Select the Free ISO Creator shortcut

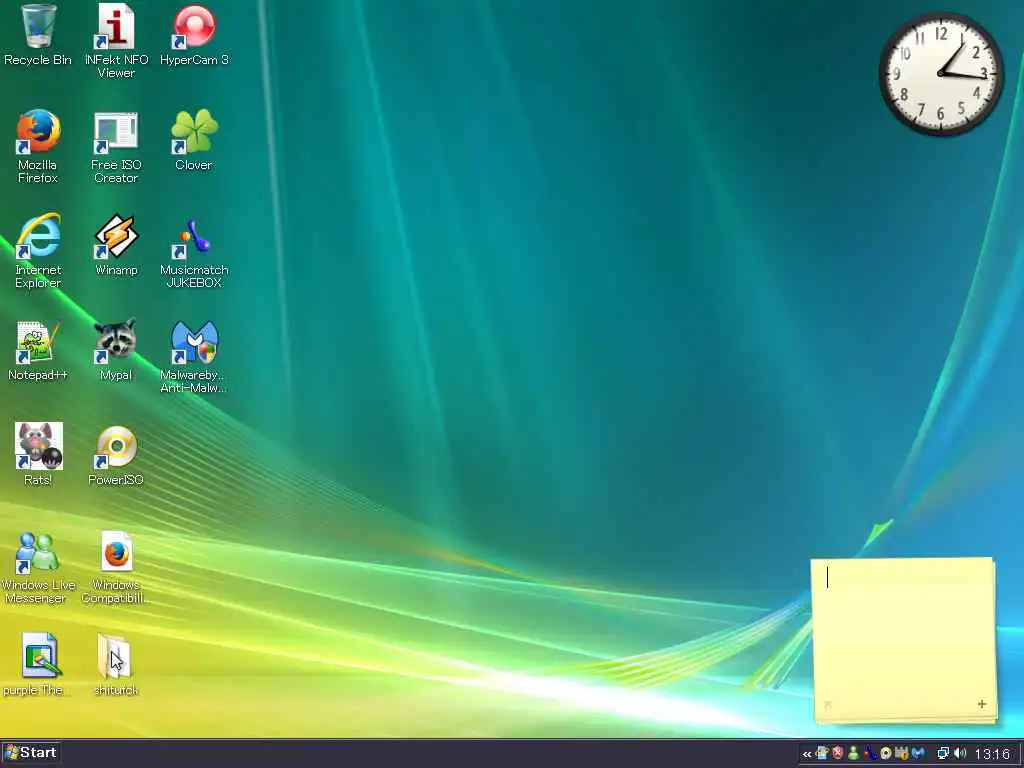[116, 146]
